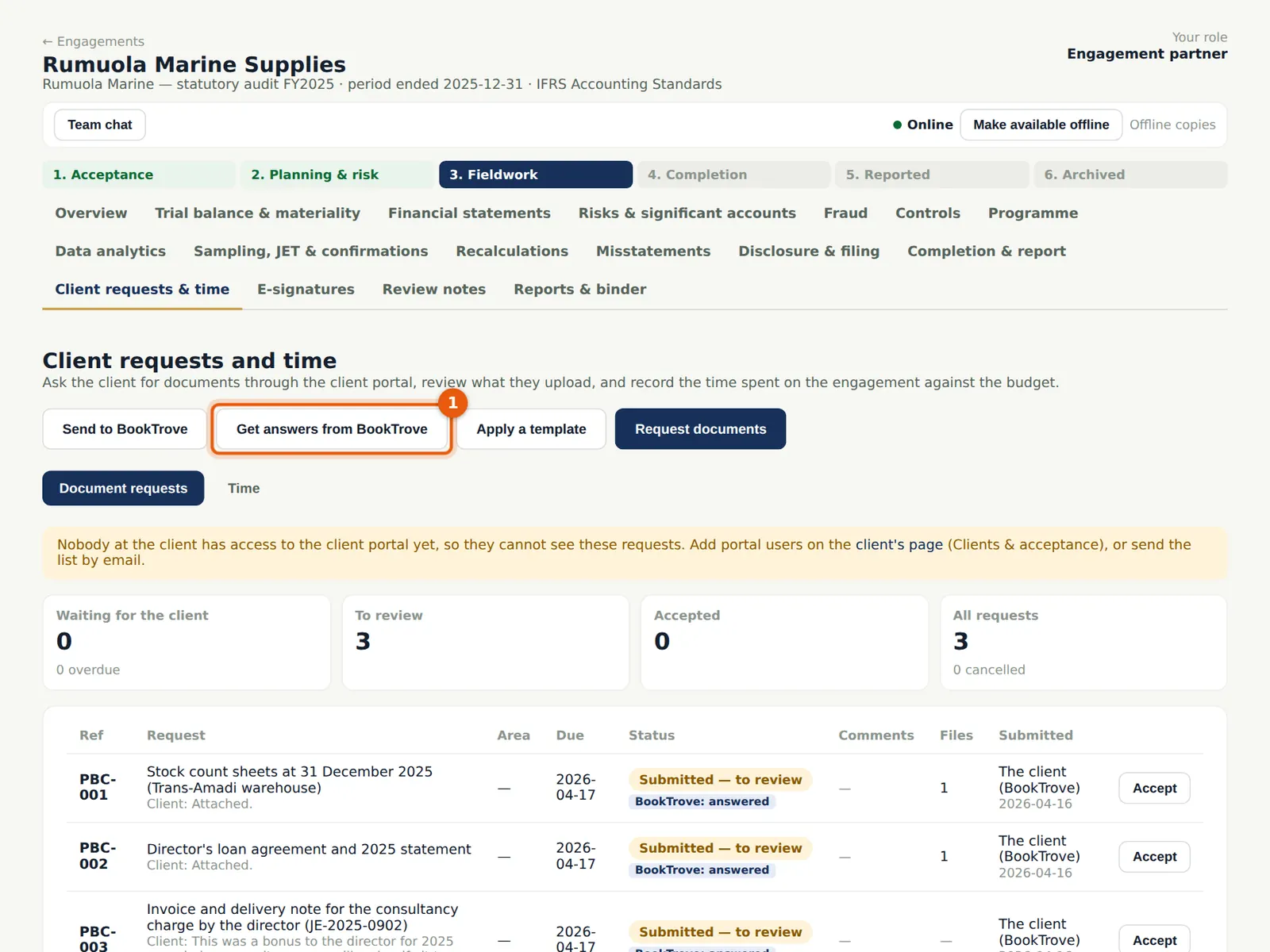Go to the Misstatements tab
1270x952 pixels.
pos(653,251)
